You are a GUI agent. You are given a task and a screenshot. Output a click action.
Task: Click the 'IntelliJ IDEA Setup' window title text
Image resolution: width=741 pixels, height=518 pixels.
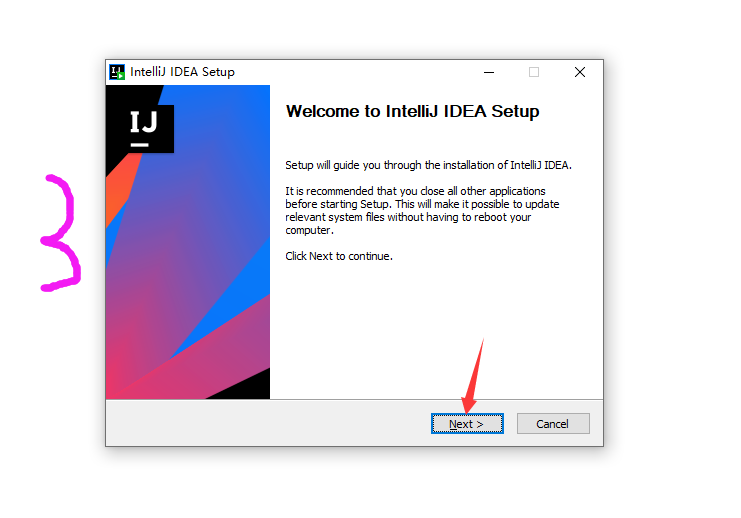182,72
